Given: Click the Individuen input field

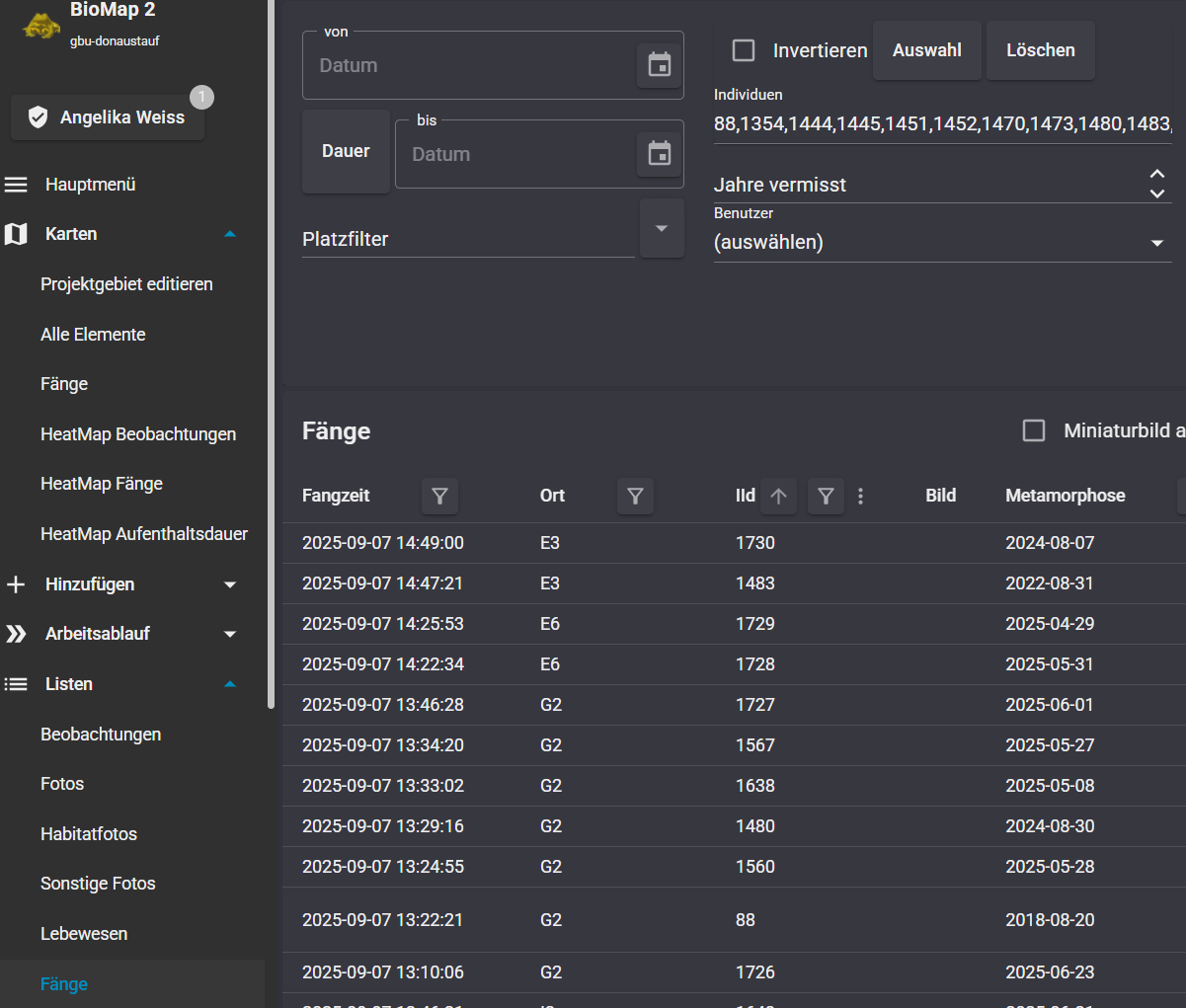Looking at the screenshot, I should [x=941, y=124].
